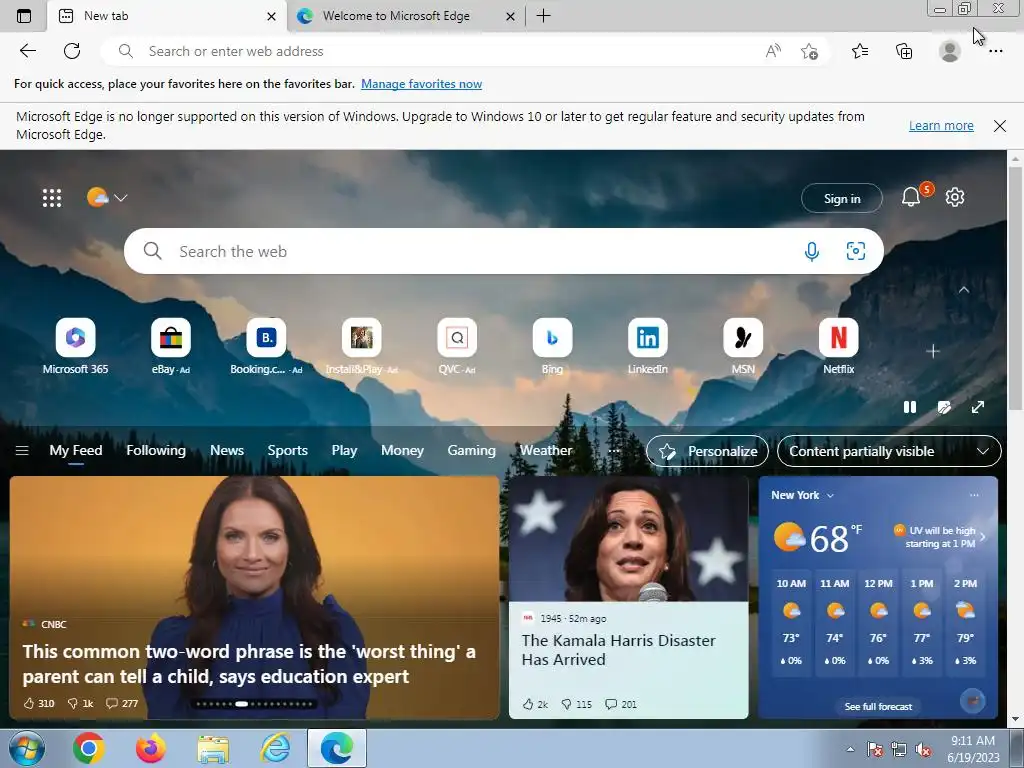Select the News feed tab
Image resolution: width=1024 pixels, height=768 pixels.
227,451
